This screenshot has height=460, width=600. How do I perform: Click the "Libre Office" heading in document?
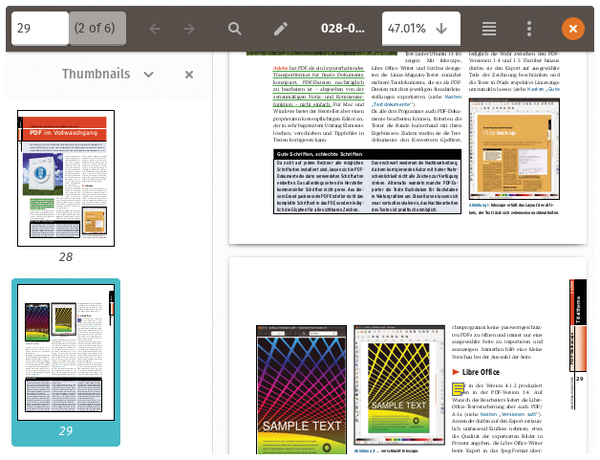481,372
